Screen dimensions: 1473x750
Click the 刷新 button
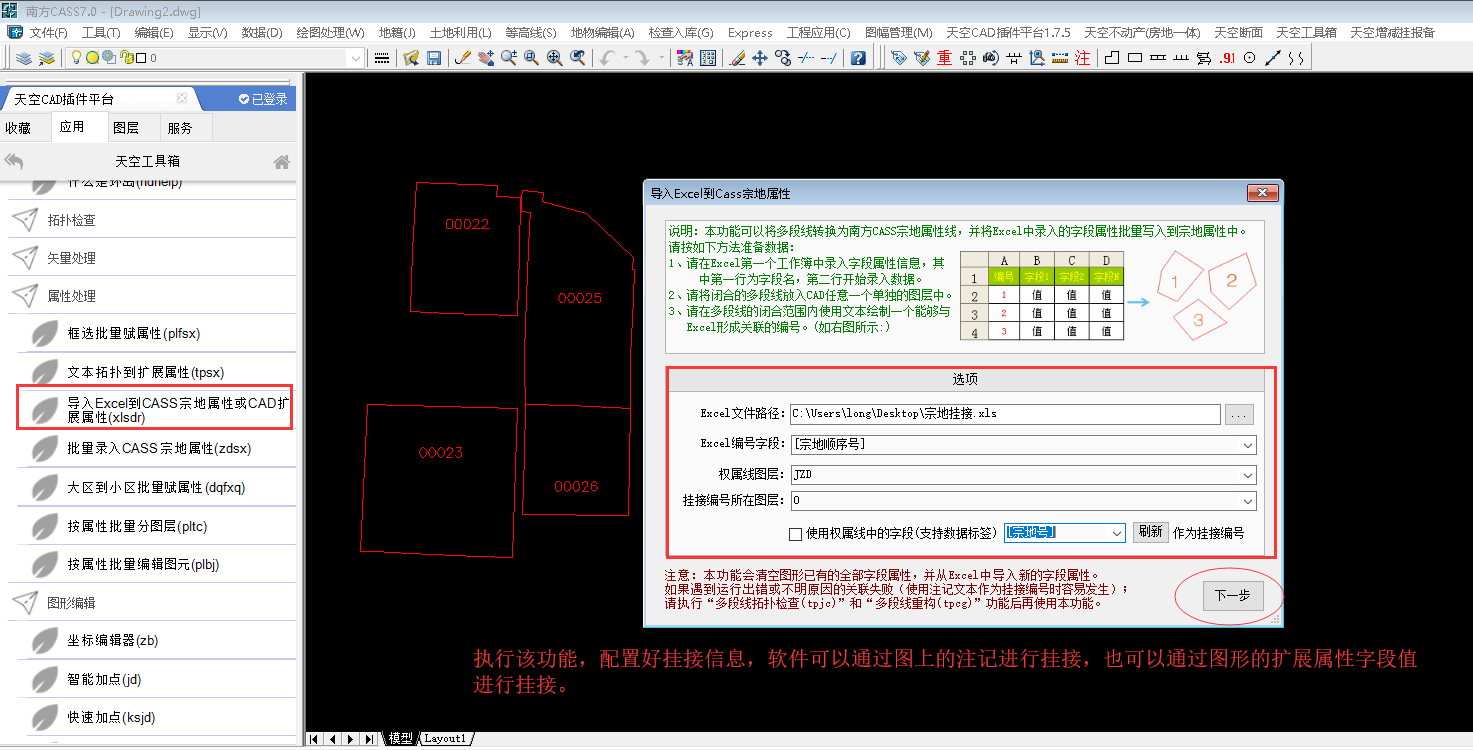[x=1150, y=533]
